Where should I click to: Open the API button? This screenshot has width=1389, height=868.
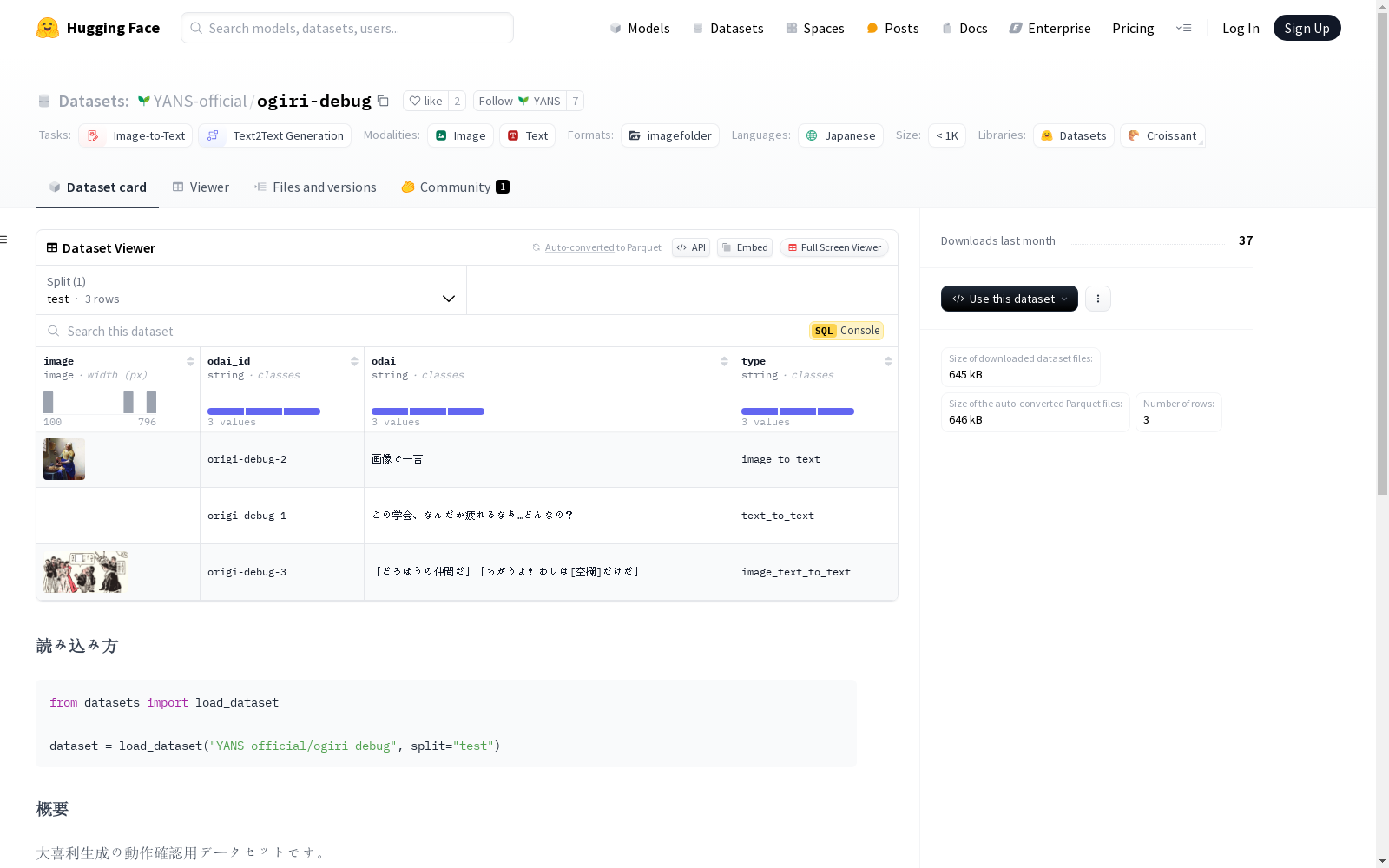coord(691,247)
